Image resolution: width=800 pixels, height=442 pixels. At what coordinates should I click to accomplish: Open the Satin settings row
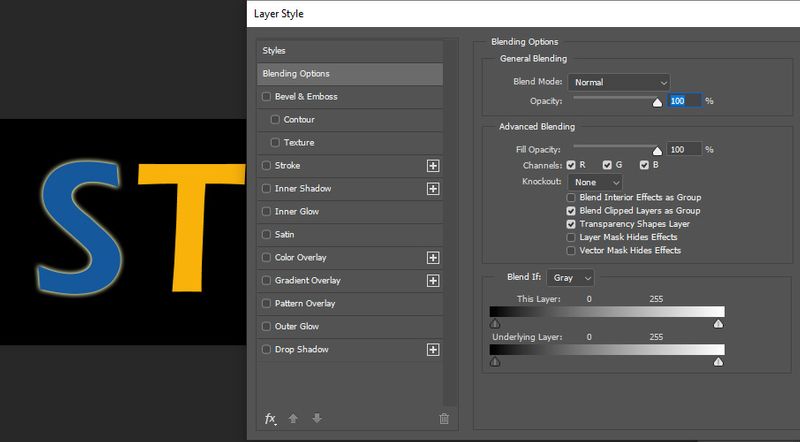(x=350, y=234)
